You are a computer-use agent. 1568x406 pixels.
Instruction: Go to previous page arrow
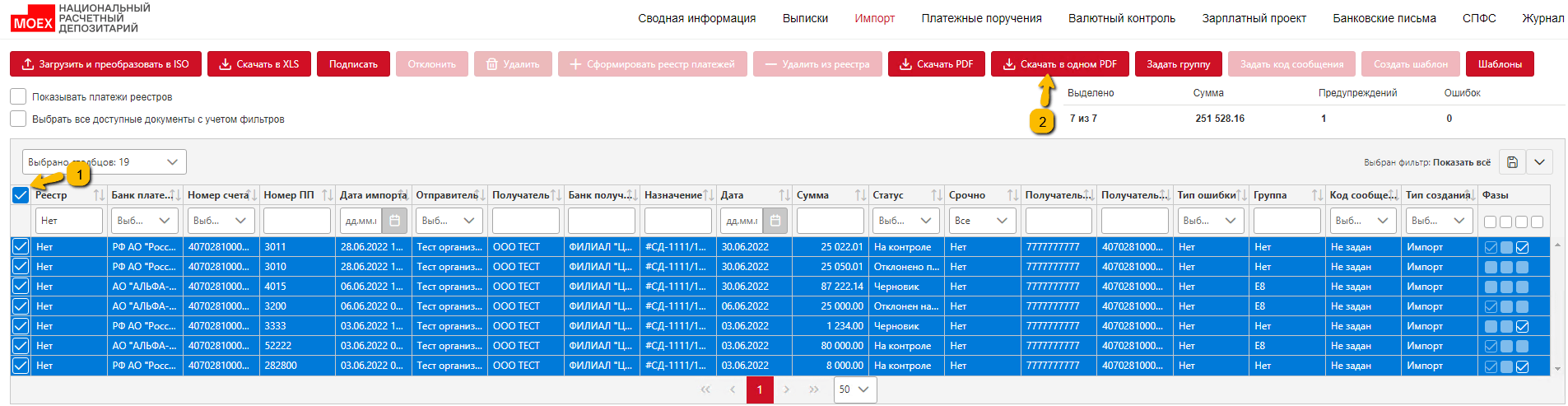click(733, 390)
